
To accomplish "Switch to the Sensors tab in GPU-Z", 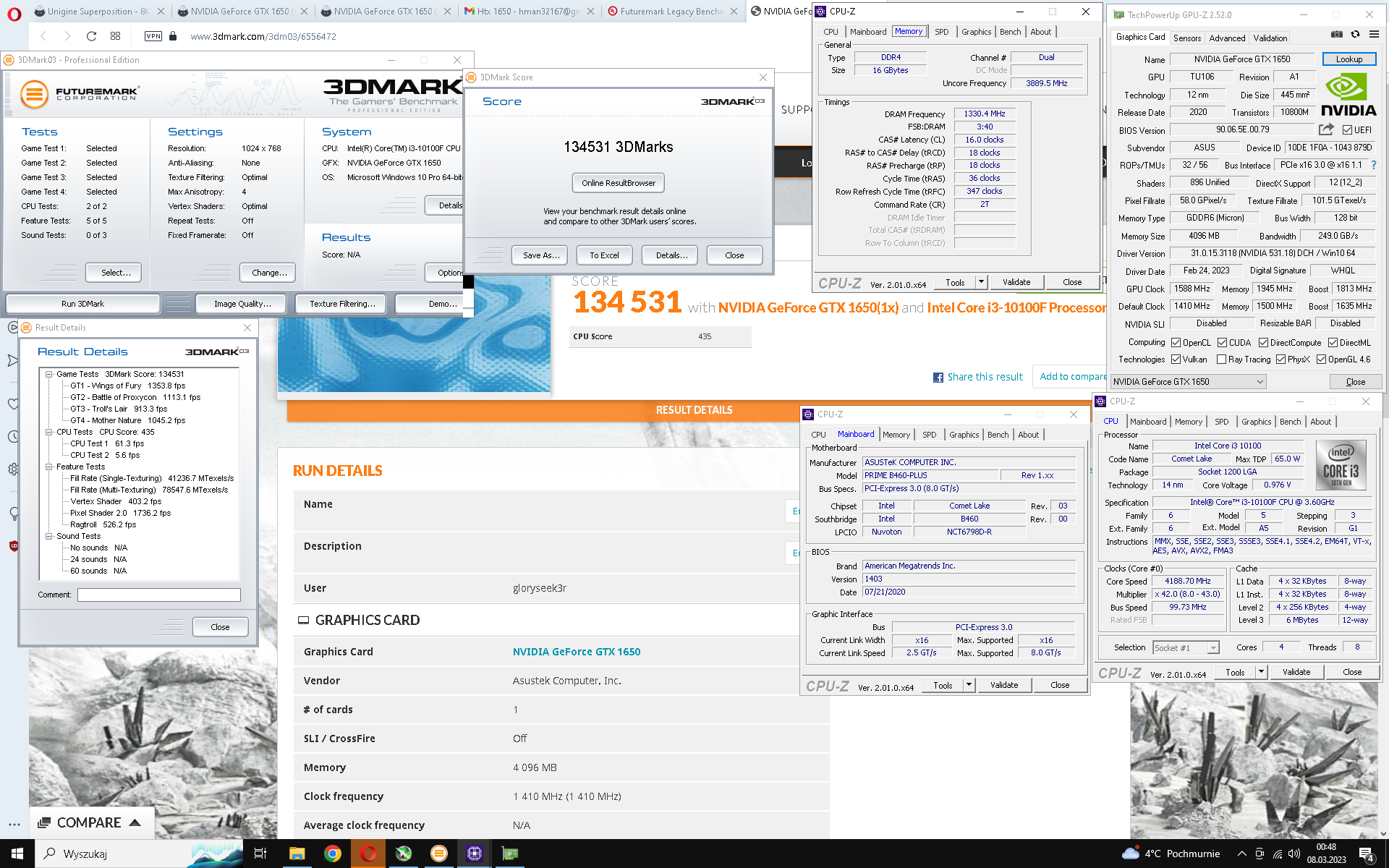I will pos(1186,38).
